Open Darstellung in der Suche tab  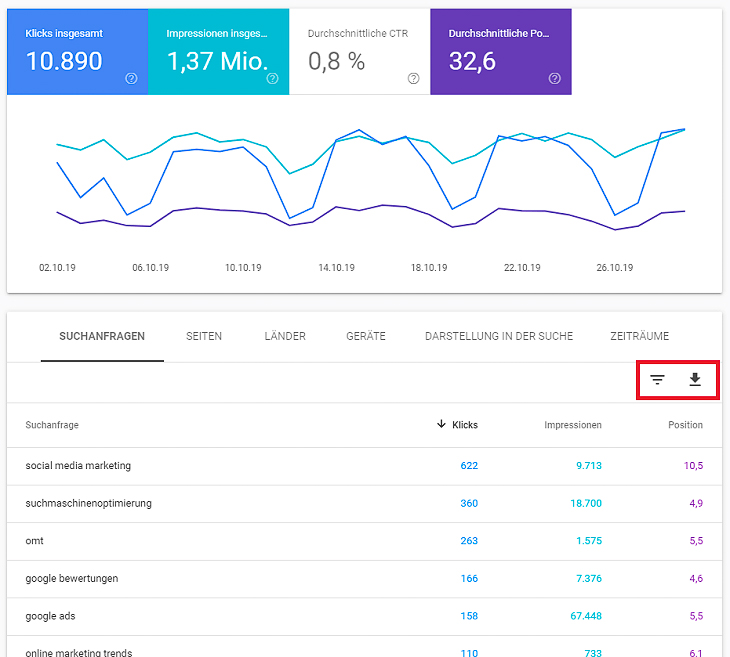(498, 337)
